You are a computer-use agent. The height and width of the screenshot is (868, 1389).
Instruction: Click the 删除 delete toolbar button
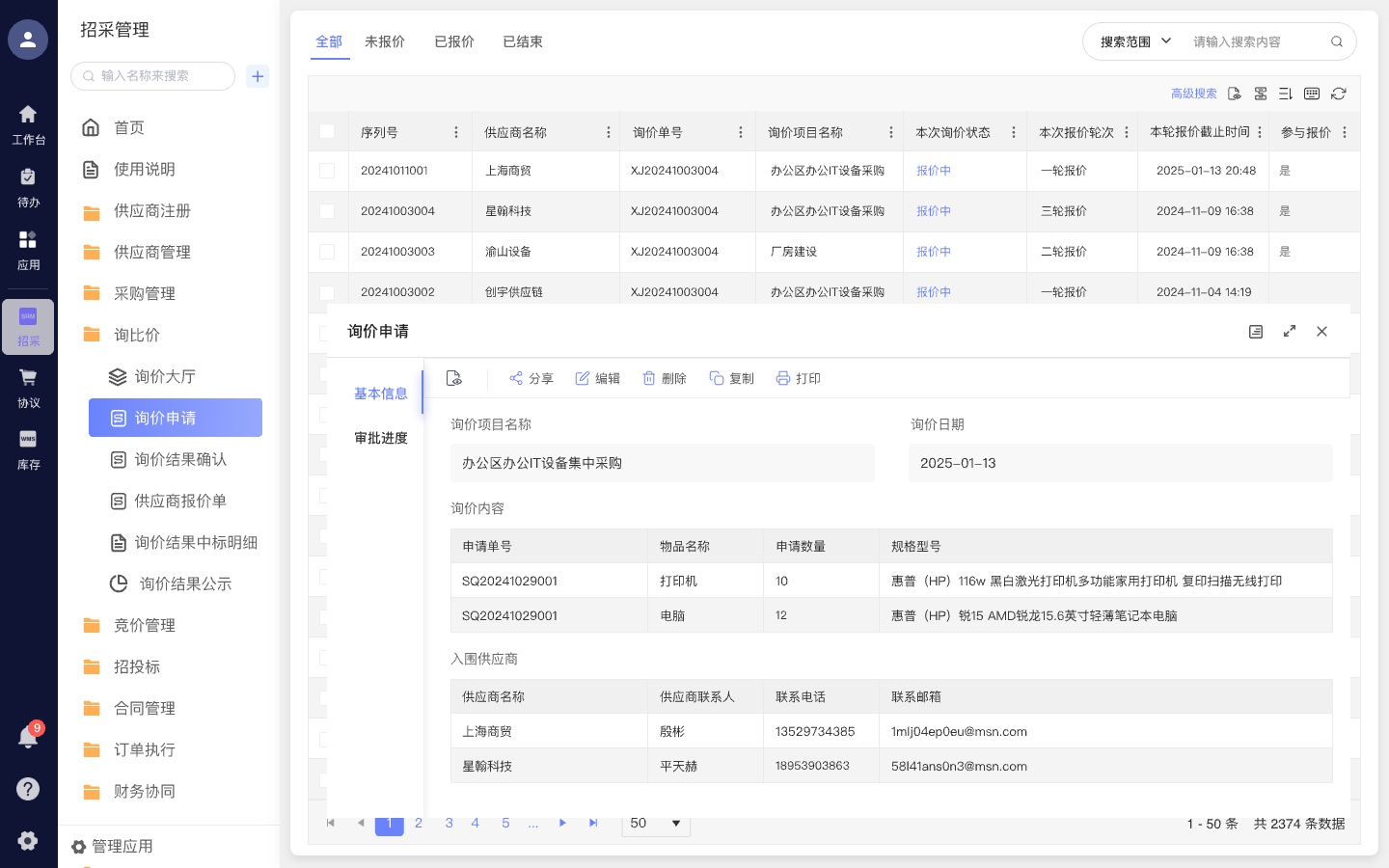pyautogui.click(x=665, y=378)
